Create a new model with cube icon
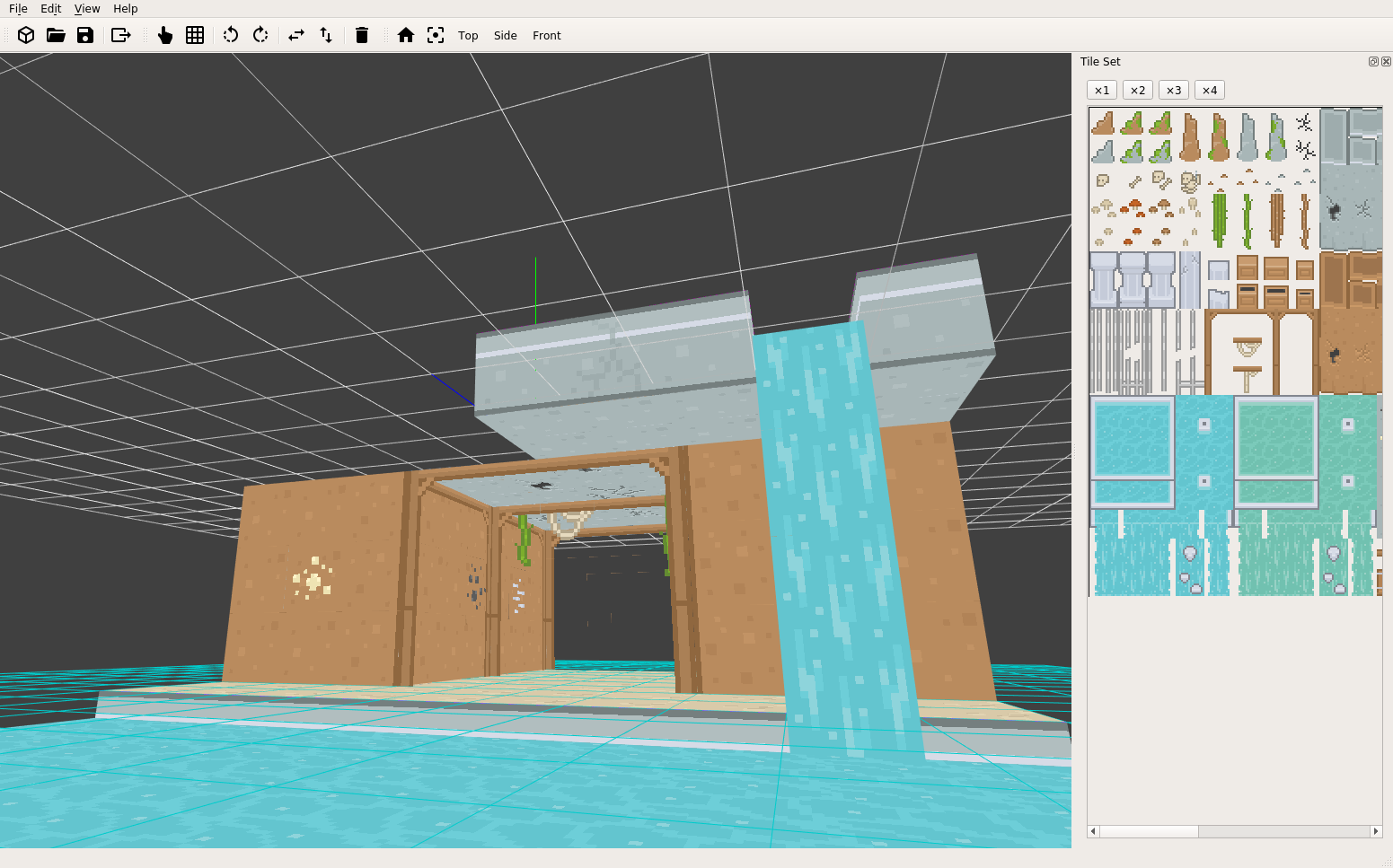This screenshot has height=868, width=1393. (26, 35)
